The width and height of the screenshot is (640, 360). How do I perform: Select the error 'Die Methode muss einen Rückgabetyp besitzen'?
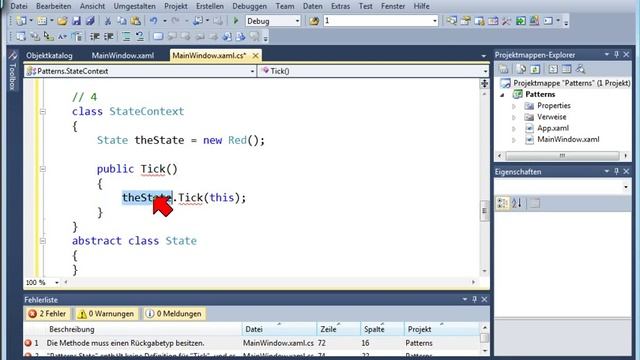tap(125, 343)
